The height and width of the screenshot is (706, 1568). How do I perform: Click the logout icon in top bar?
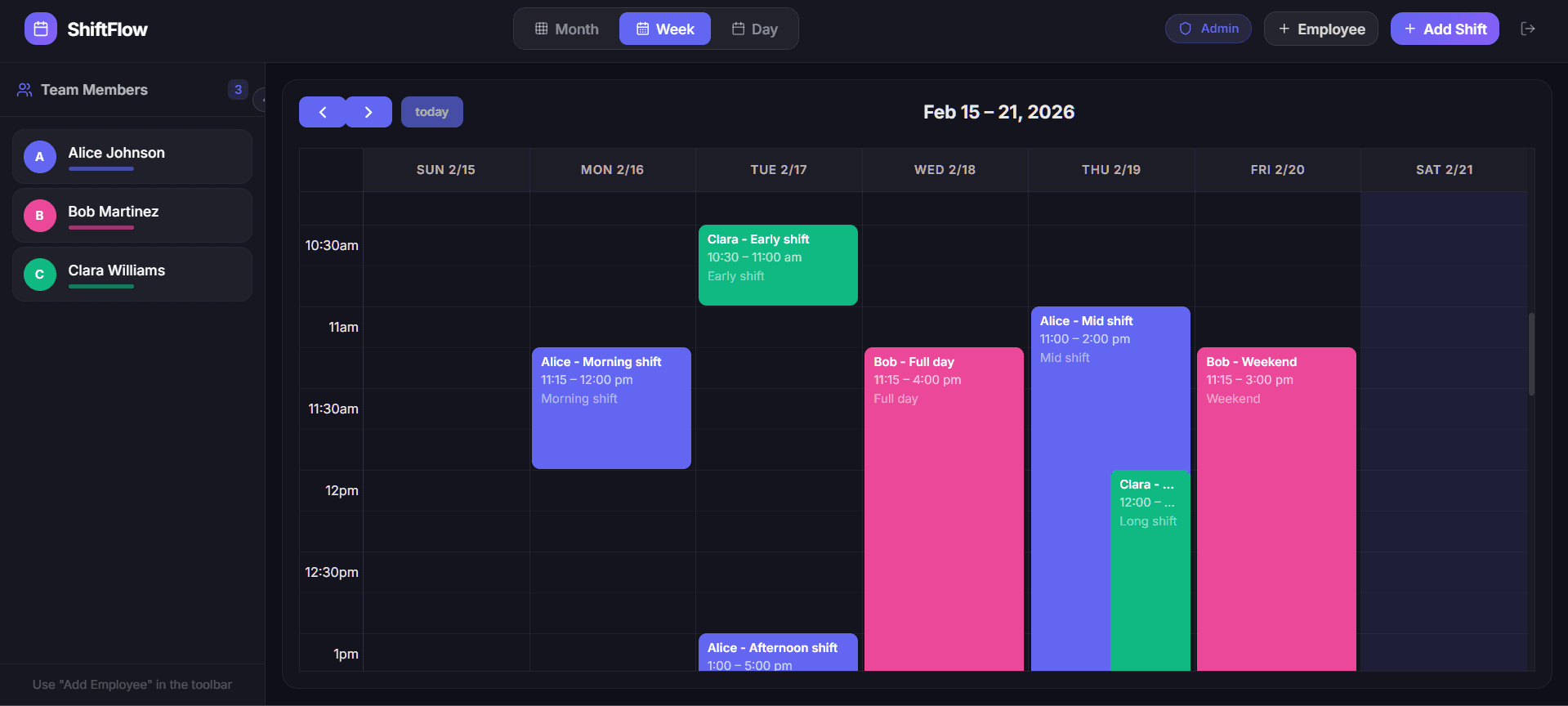[1527, 29]
